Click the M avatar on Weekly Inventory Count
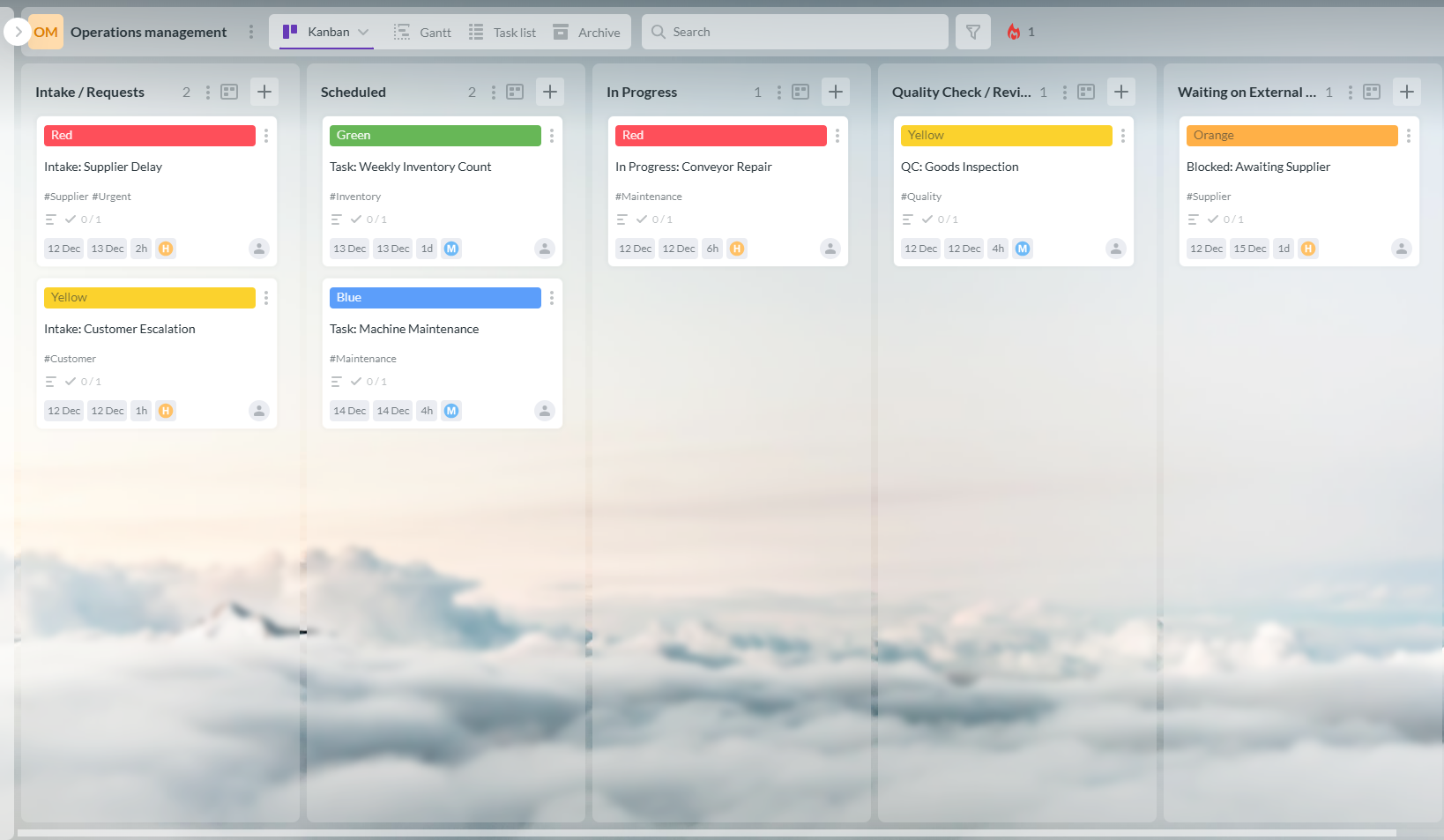Image resolution: width=1444 pixels, height=840 pixels. tap(451, 248)
